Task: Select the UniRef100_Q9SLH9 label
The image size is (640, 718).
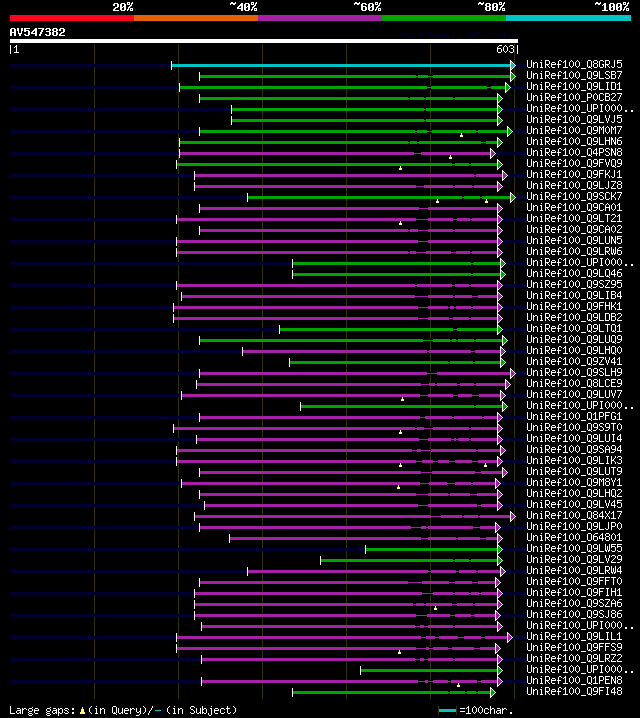Action: pos(574,372)
